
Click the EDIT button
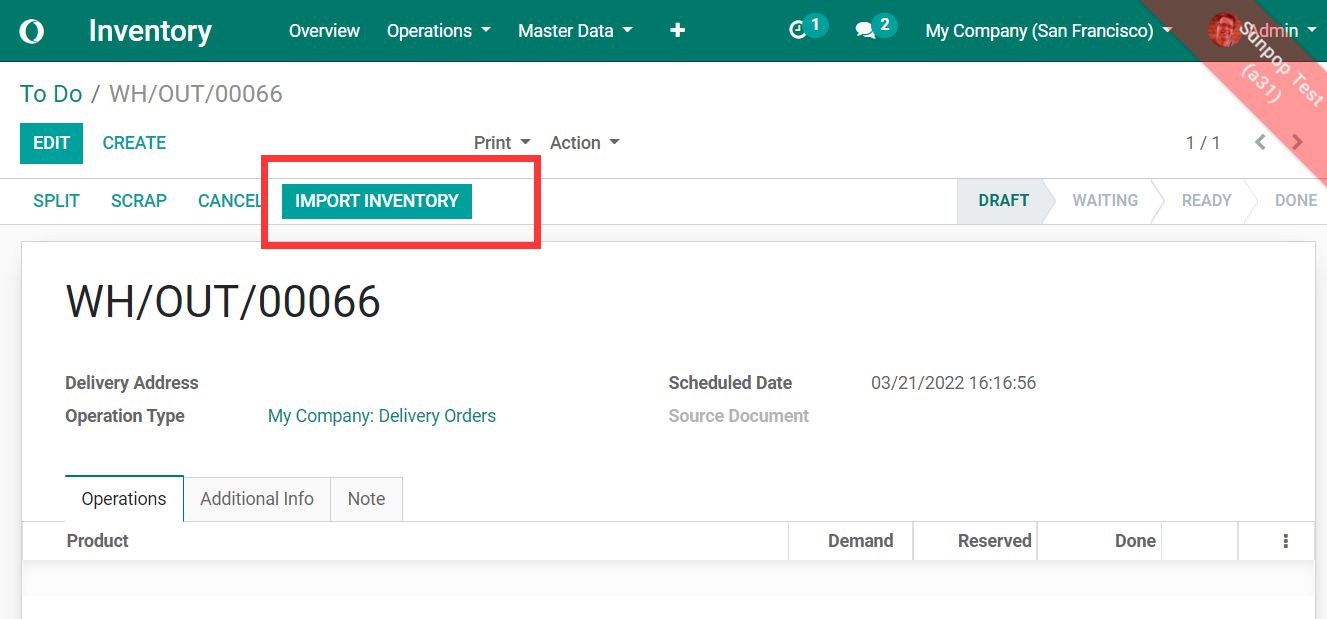click(51, 143)
